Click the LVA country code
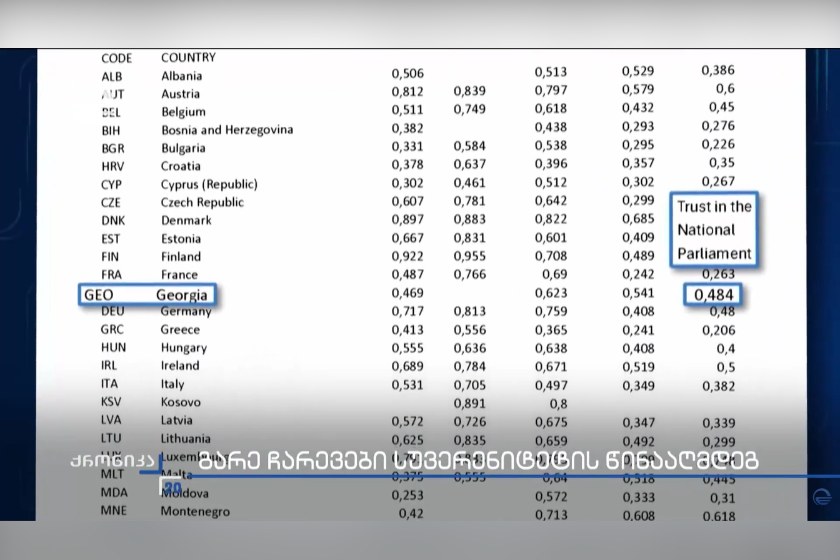 point(111,420)
